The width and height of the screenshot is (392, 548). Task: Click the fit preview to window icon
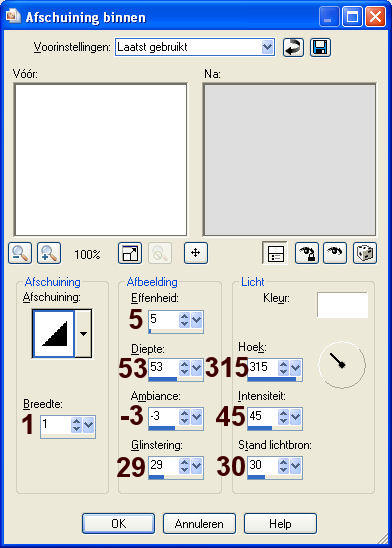click(130, 253)
